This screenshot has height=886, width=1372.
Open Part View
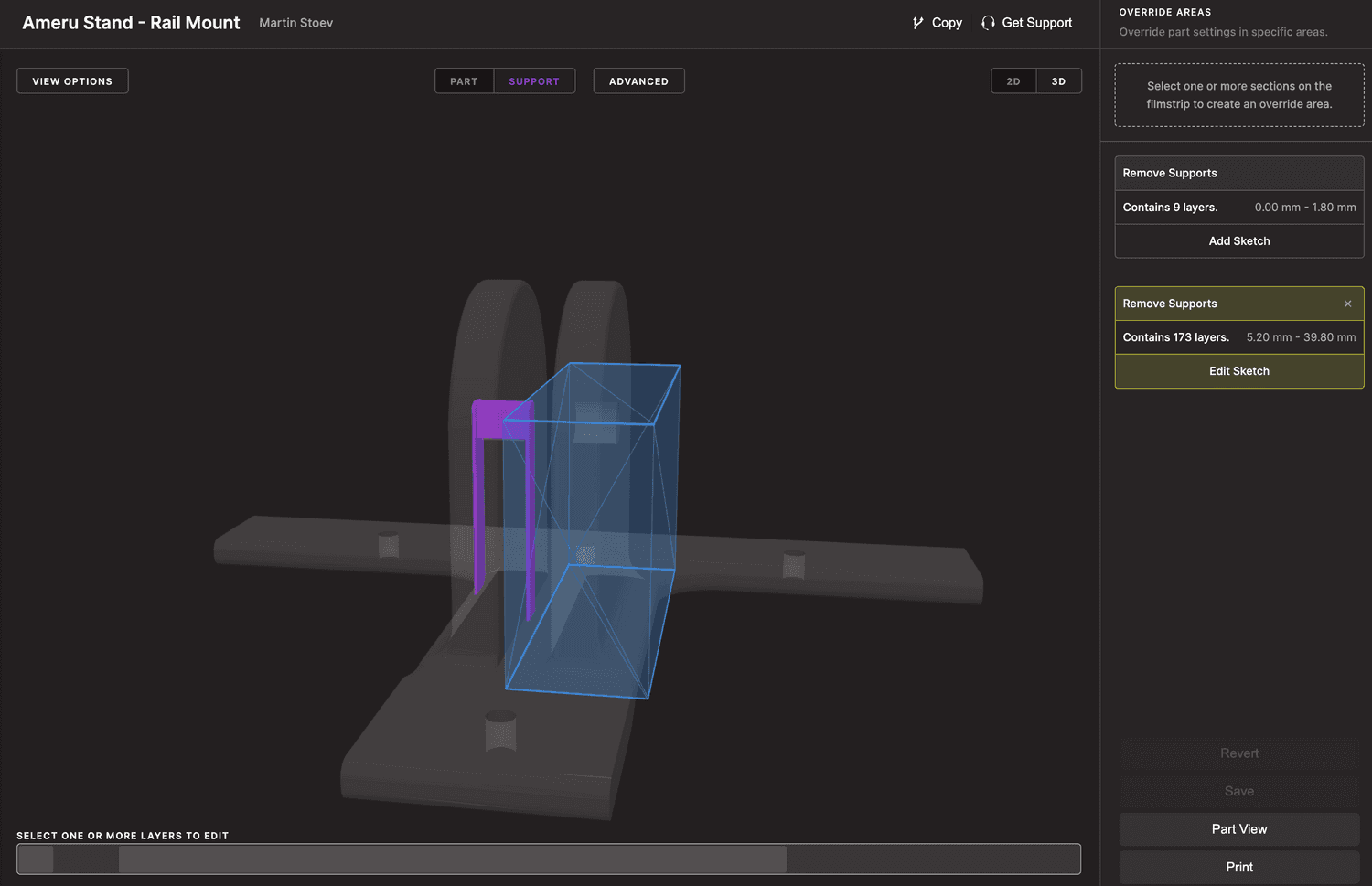click(x=1238, y=829)
